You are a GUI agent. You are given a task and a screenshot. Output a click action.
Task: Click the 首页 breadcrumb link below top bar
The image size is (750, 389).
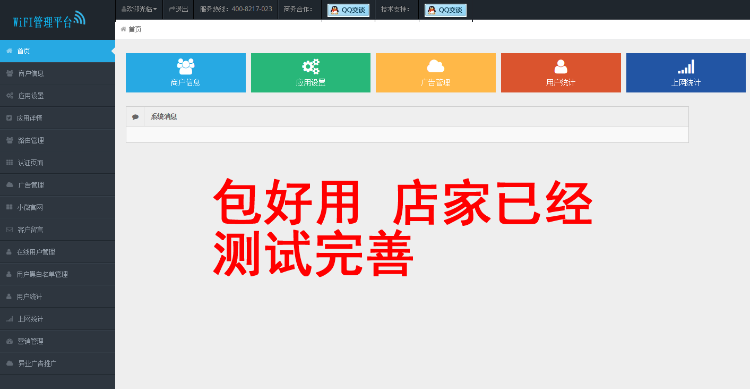click(x=135, y=30)
